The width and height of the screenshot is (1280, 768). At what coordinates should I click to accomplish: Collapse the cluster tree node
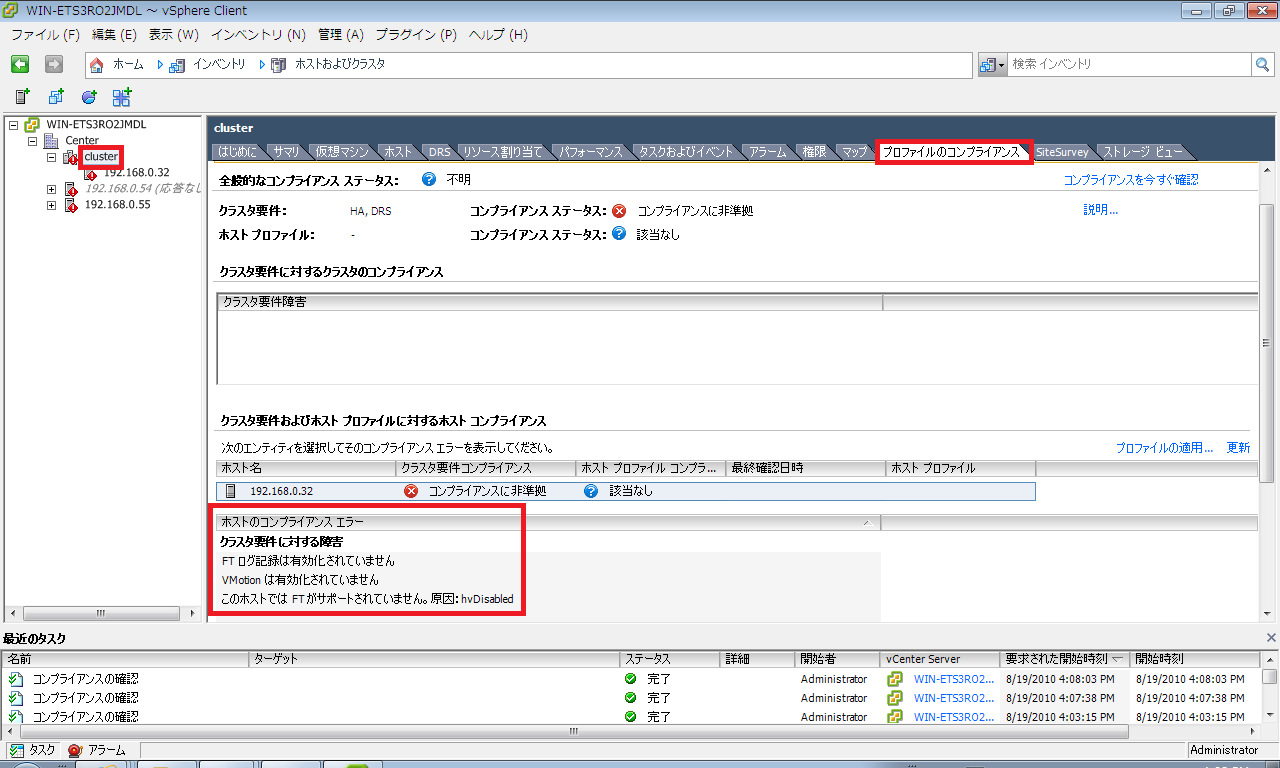[52, 157]
